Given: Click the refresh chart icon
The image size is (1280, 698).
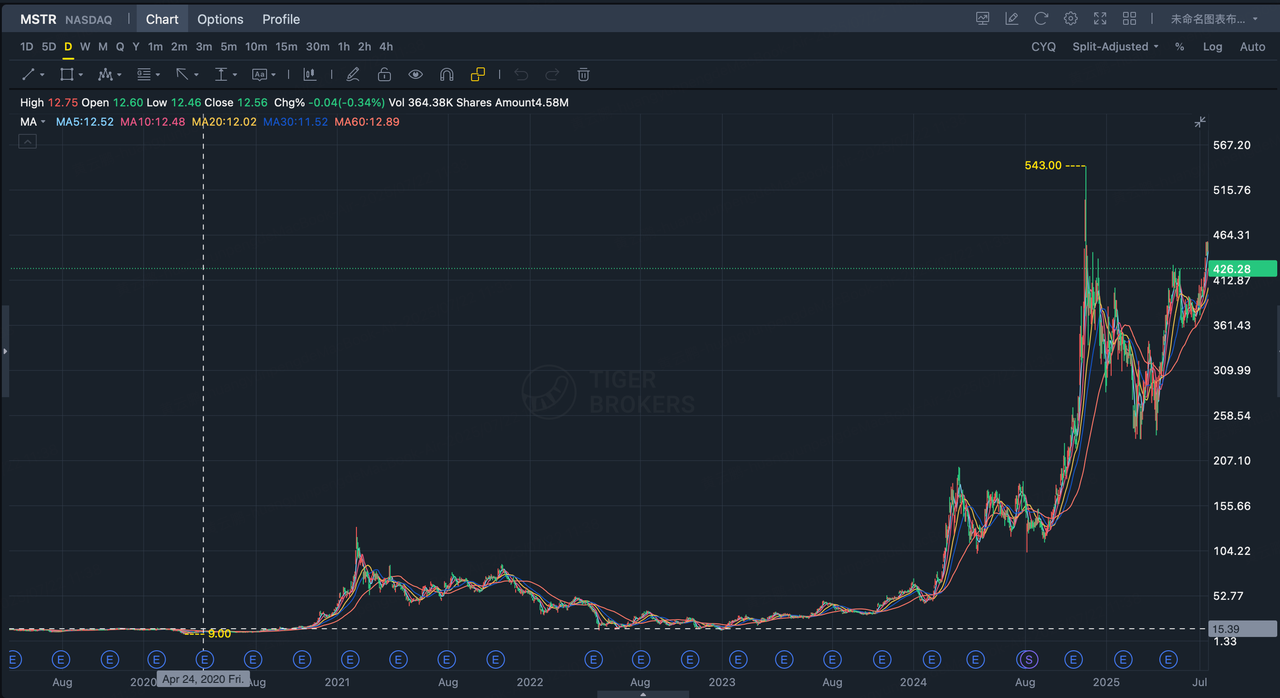Looking at the screenshot, I should pyautogui.click(x=1041, y=19).
